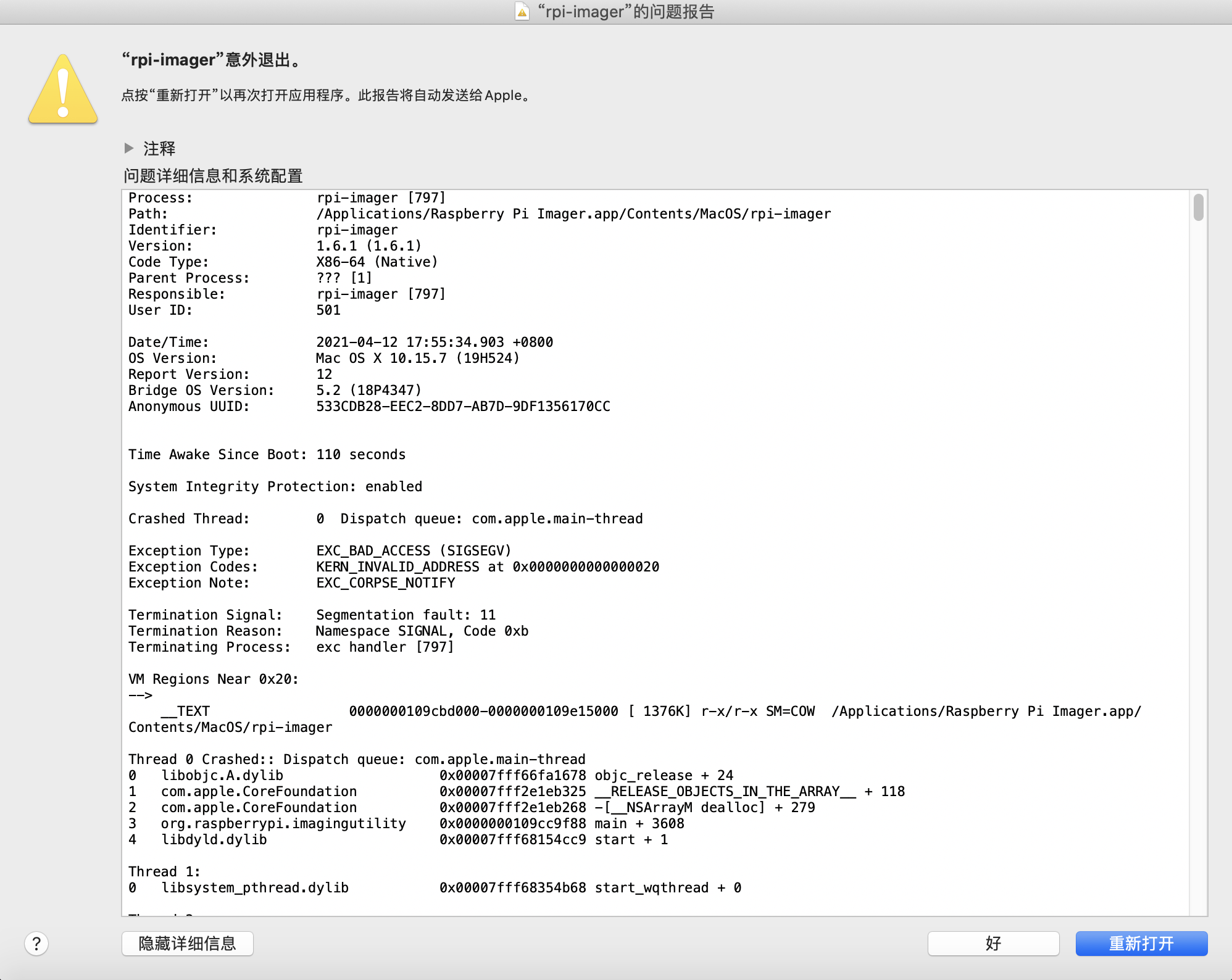Click Crashed Thread dispatch queue line
Screen dimensions: 1232x980
coord(386,519)
